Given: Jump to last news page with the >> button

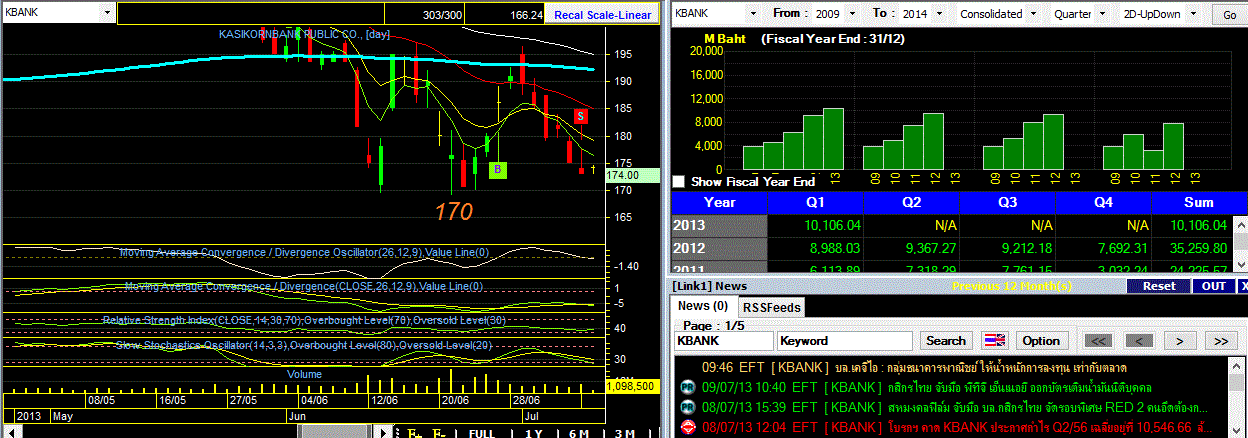Looking at the screenshot, I should 1220,341.
